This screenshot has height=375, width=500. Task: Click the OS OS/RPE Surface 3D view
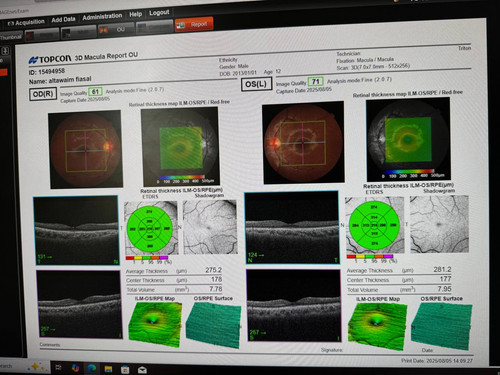coord(442,327)
